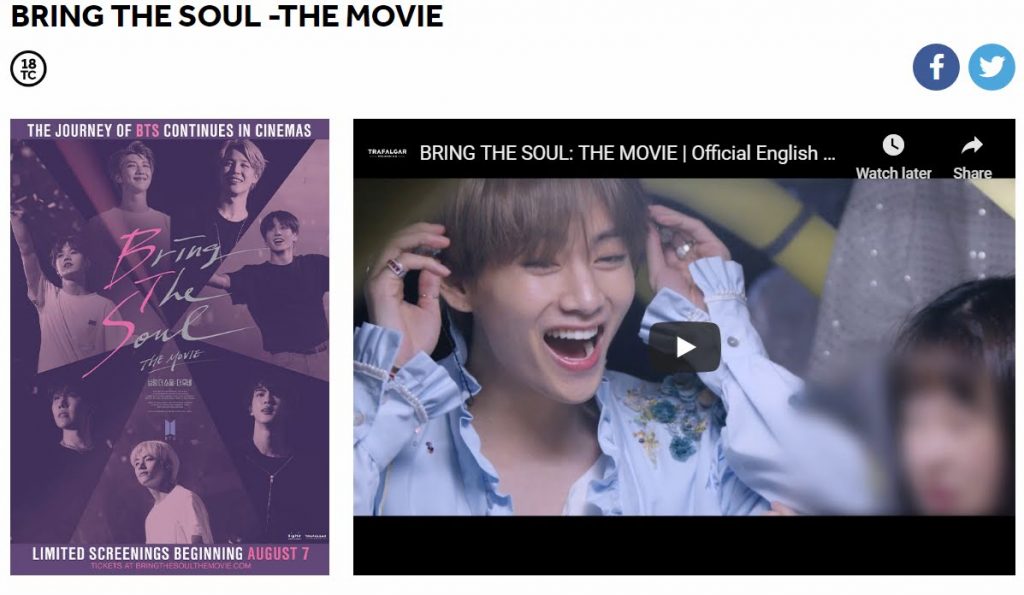This screenshot has height=595, width=1024.
Task: Click the video title link
Action: (627, 153)
